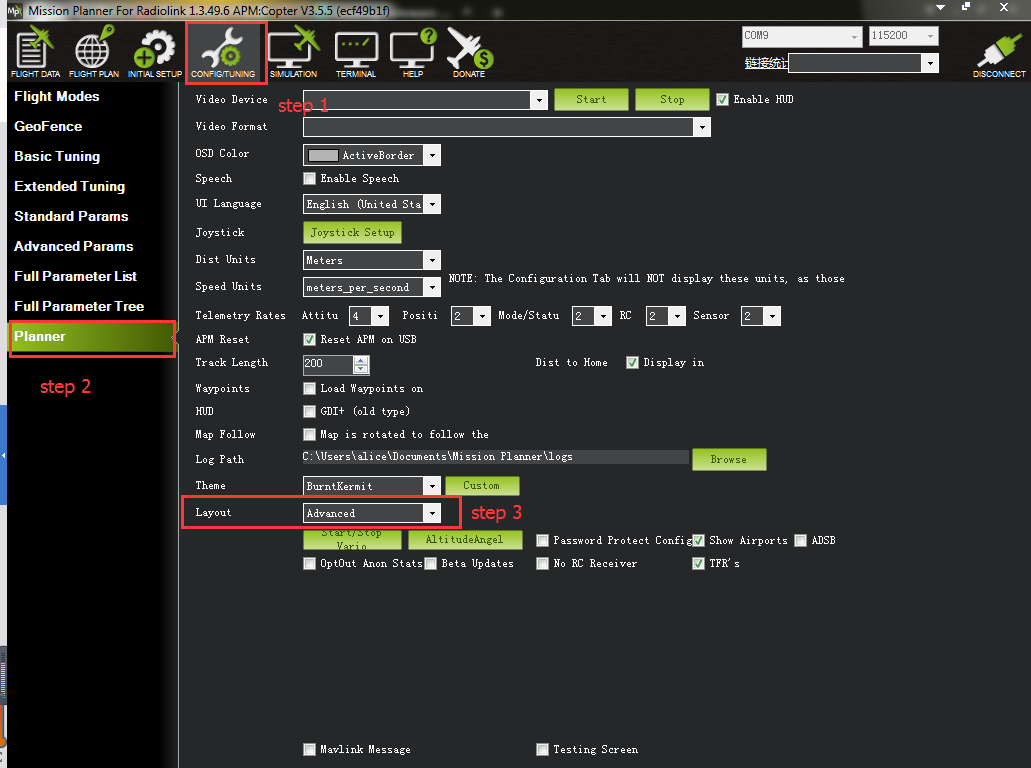Click the Disconnect plug icon
Image resolution: width=1031 pixels, height=768 pixels.
point(998,55)
